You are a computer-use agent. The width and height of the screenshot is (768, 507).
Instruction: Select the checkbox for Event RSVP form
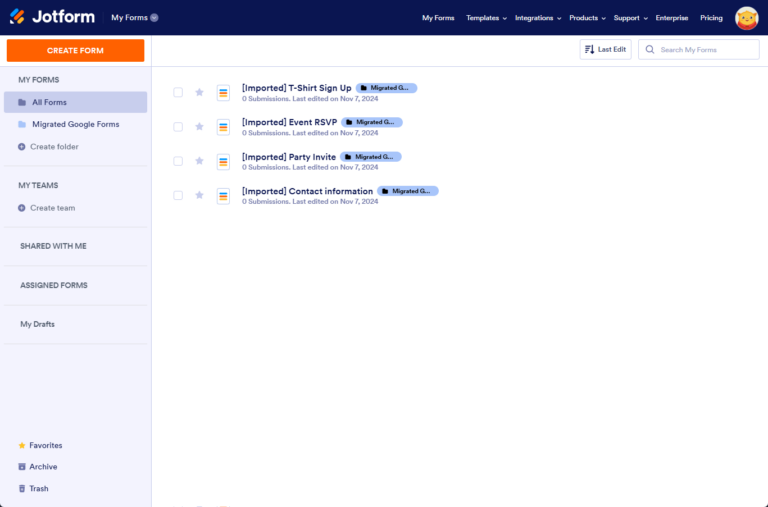(178, 126)
